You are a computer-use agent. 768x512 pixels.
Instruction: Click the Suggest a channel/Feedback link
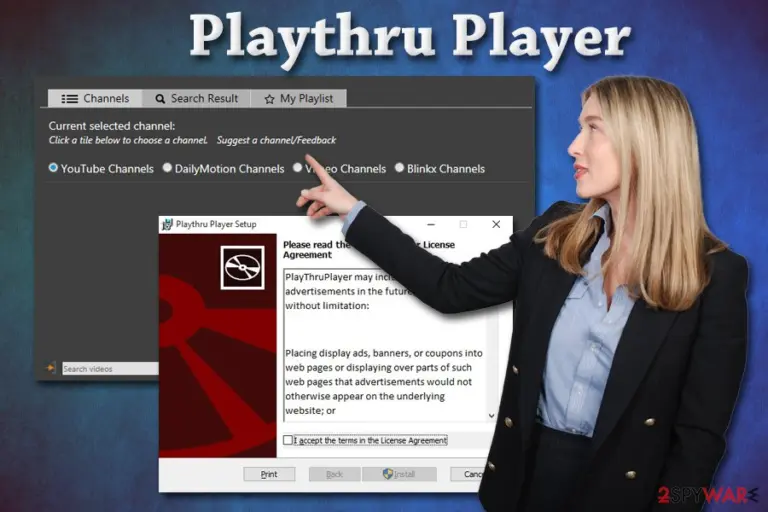[276, 140]
